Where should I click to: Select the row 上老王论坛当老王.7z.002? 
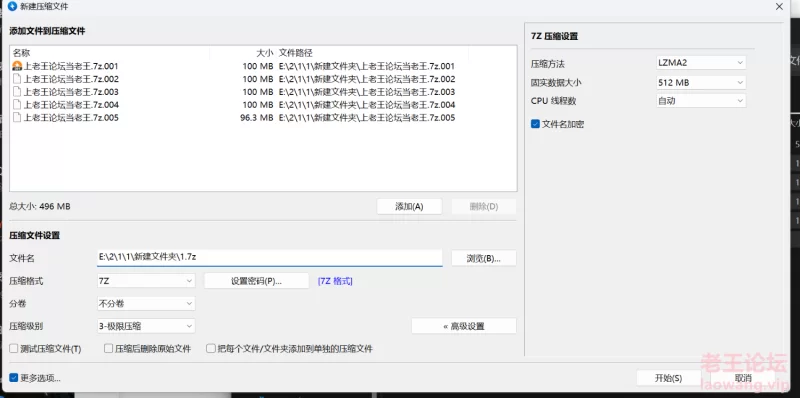(263, 79)
